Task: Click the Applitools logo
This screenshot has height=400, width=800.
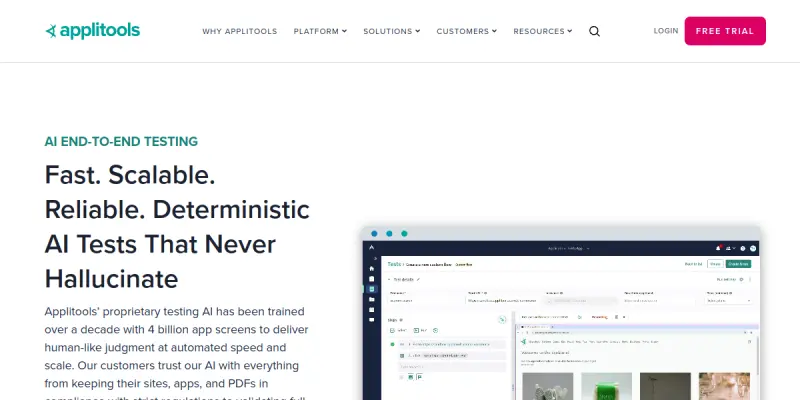Action: point(92,31)
